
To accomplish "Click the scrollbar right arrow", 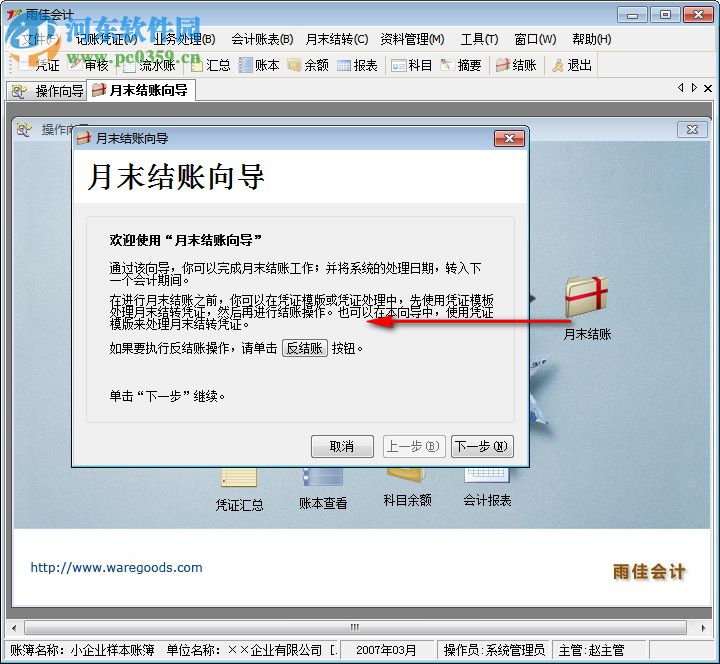I will 703,628.
